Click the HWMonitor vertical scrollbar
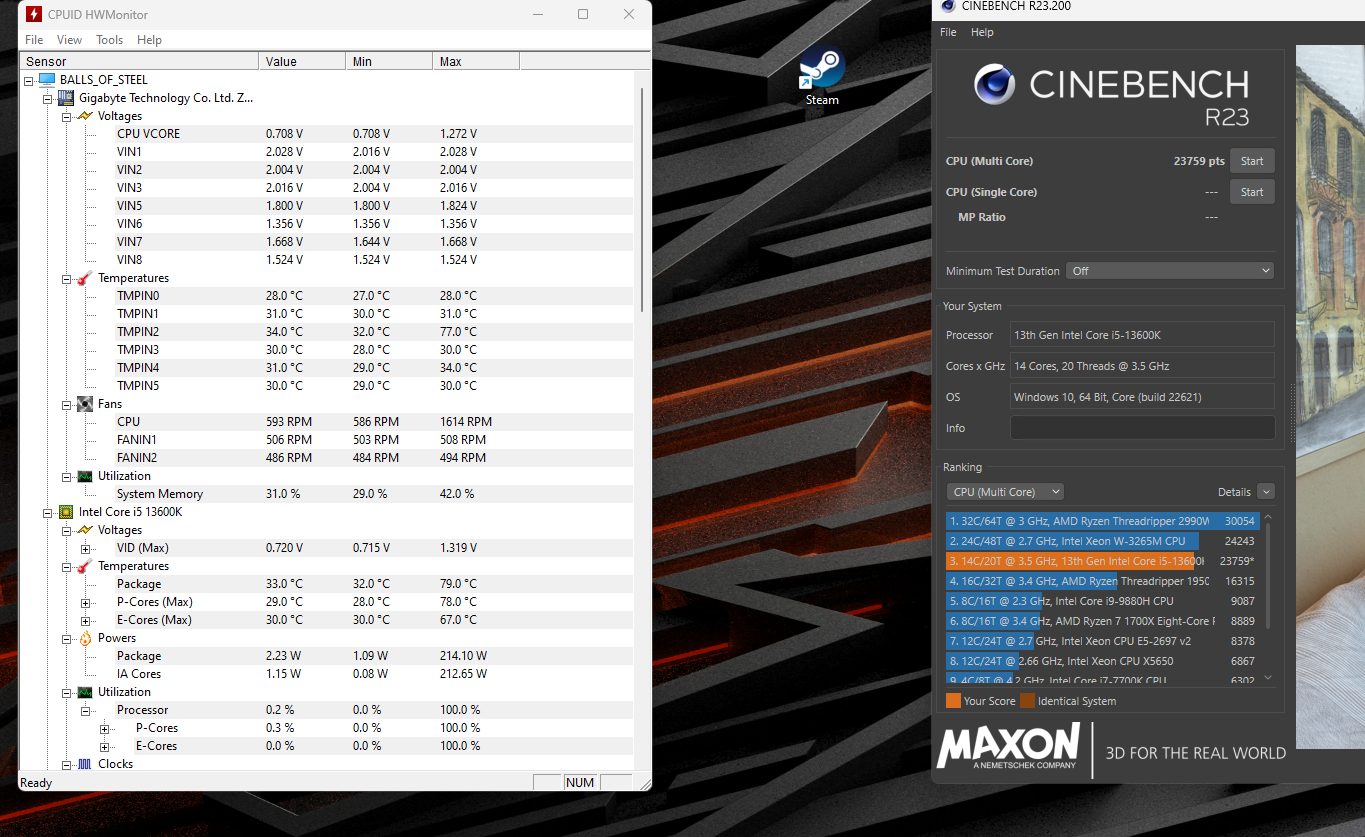The height and width of the screenshot is (837, 1365). 641,200
